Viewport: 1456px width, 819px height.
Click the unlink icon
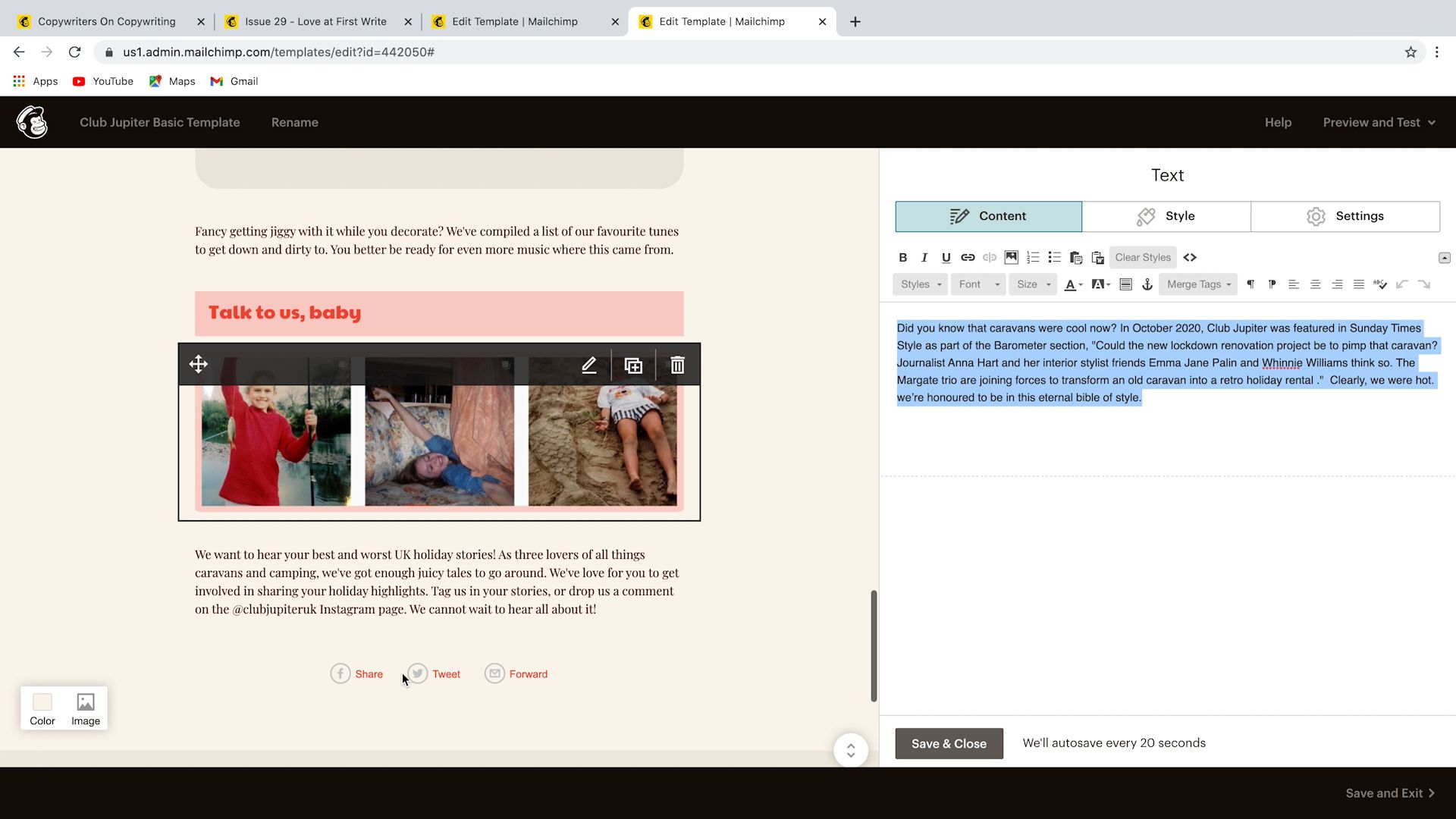990,258
